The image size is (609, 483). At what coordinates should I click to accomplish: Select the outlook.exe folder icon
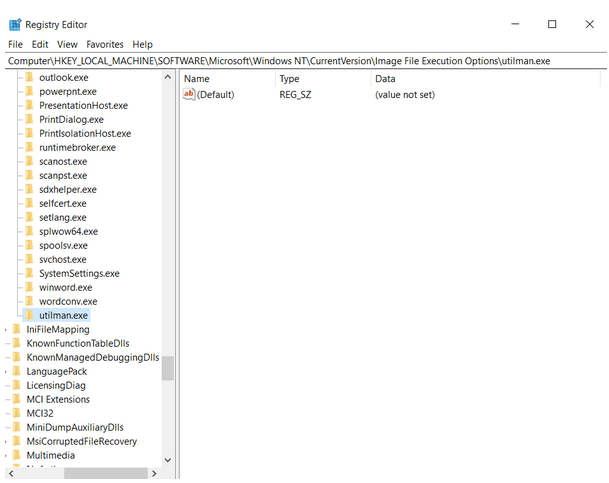(29, 77)
